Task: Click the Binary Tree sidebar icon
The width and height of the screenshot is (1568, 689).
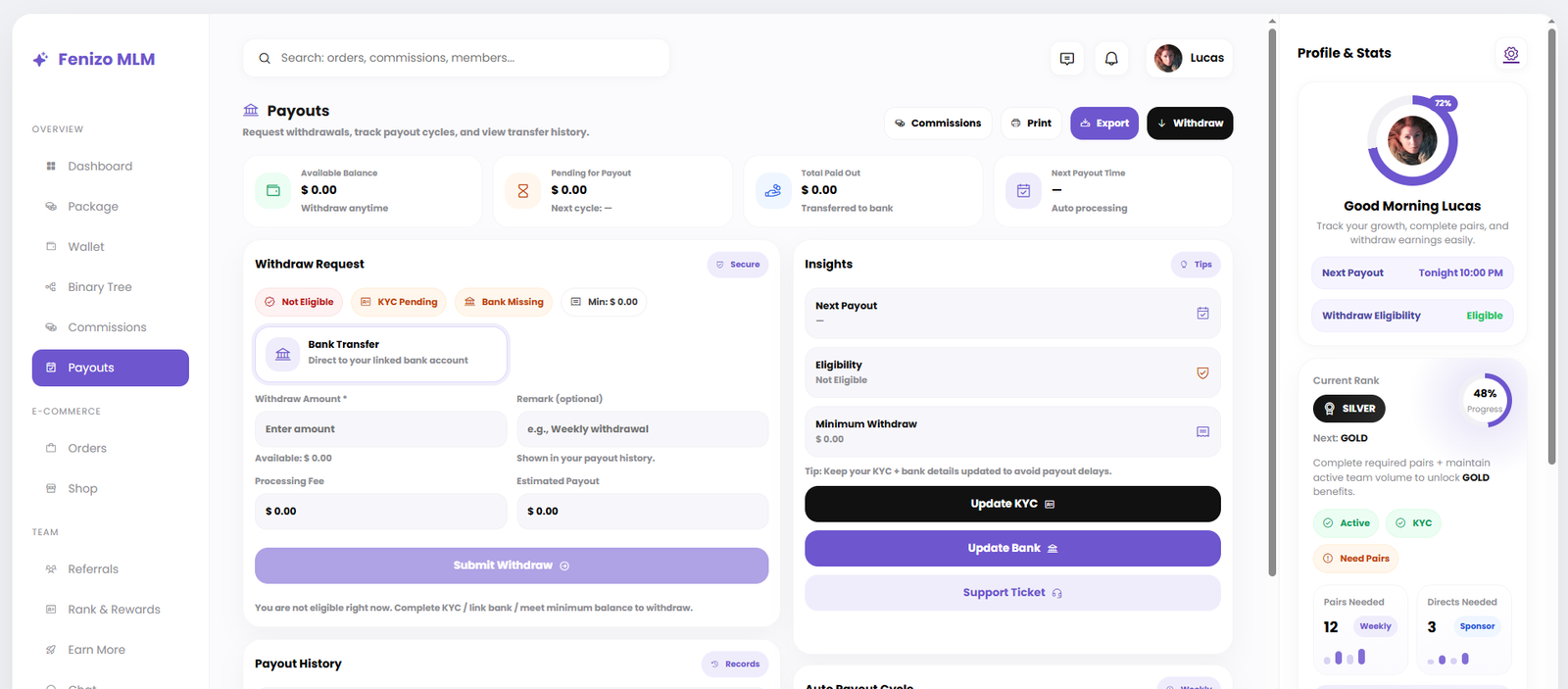Action: coord(51,287)
